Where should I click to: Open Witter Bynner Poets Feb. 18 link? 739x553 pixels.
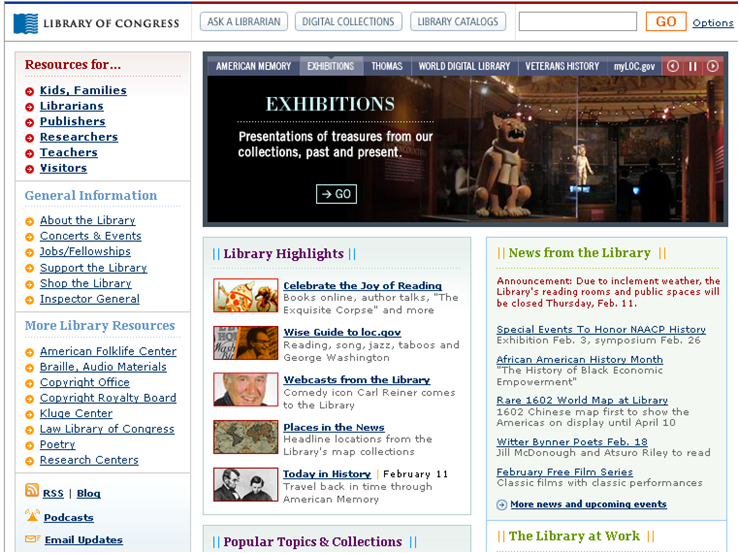[572, 442]
